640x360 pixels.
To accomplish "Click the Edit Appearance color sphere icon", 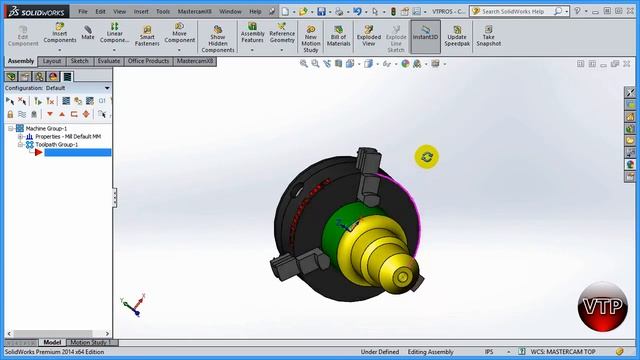I will pyautogui.click(x=405, y=64).
